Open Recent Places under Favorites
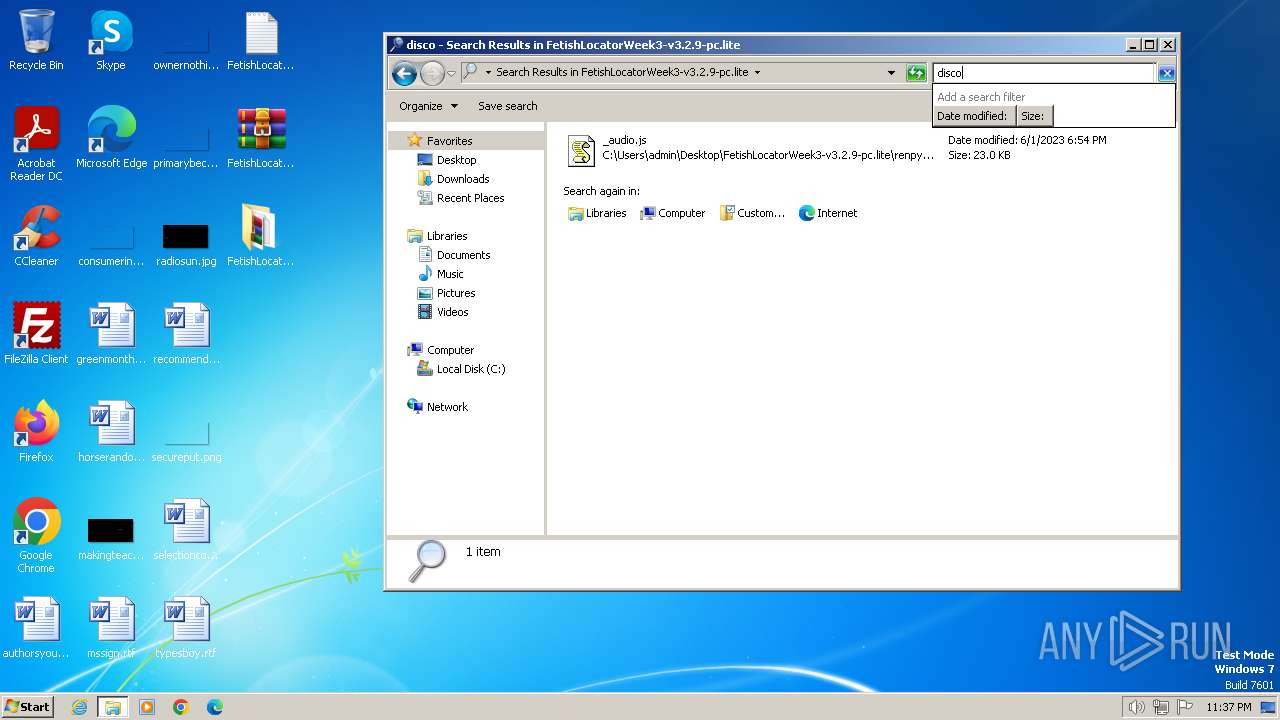Viewport: 1280px width, 720px height. coord(470,198)
